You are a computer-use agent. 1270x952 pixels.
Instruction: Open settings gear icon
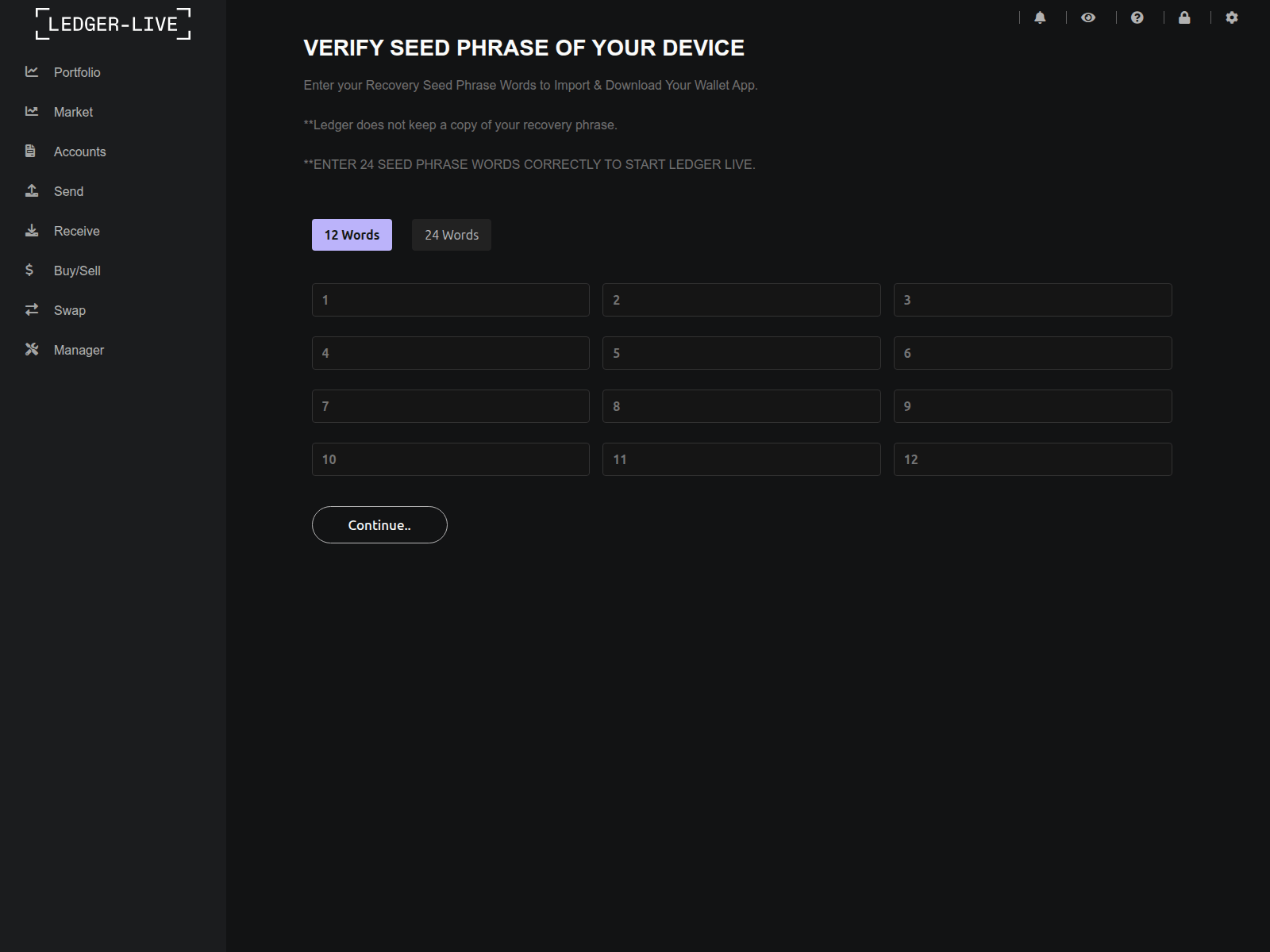[1232, 17]
